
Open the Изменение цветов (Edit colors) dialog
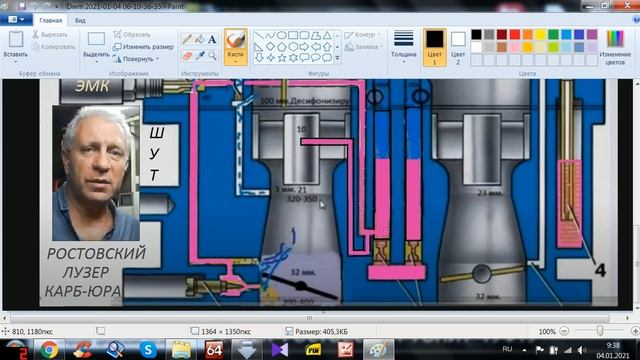pos(615,47)
